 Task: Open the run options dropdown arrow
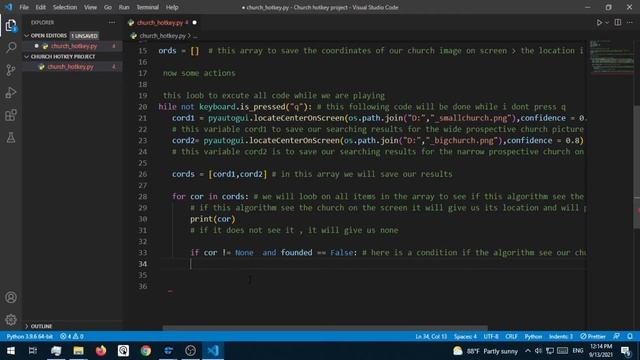pyautogui.click(x=607, y=22)
